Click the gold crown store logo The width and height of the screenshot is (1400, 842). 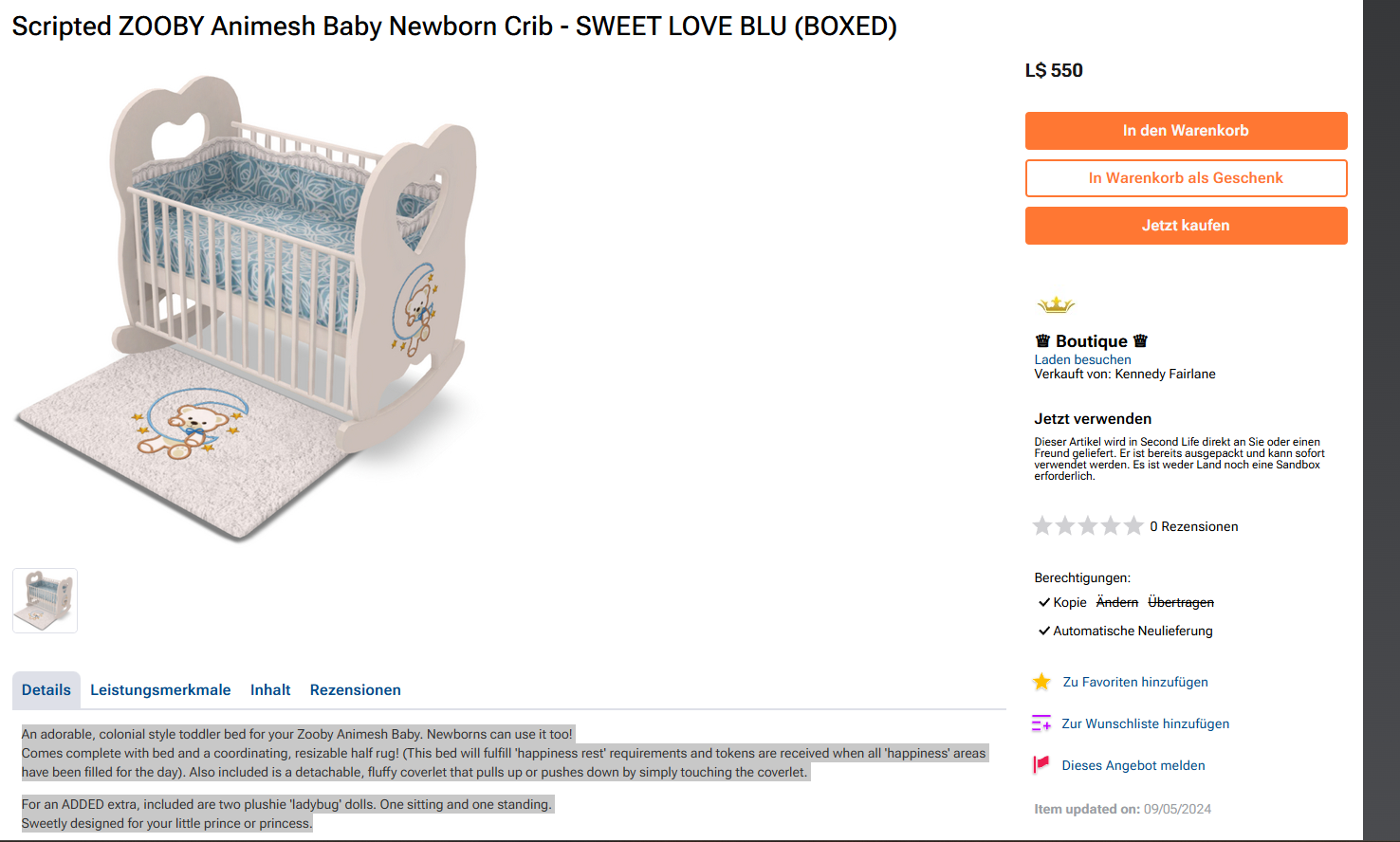click(x=1055, y=305)
